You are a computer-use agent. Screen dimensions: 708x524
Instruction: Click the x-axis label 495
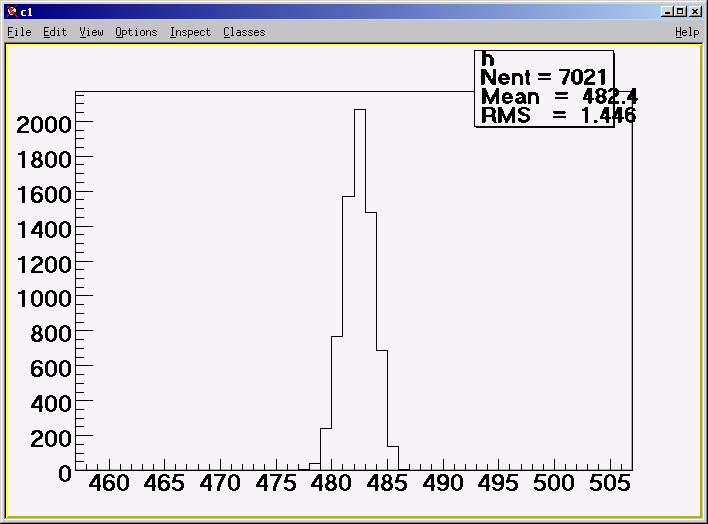coord(498,483)
